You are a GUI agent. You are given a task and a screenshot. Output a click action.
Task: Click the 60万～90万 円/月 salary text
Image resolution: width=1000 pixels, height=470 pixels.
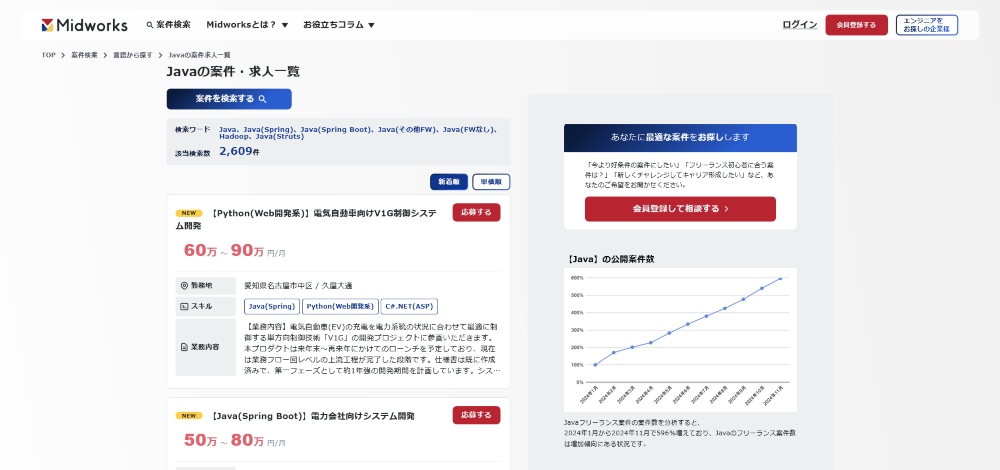click(x=234, y=251)
